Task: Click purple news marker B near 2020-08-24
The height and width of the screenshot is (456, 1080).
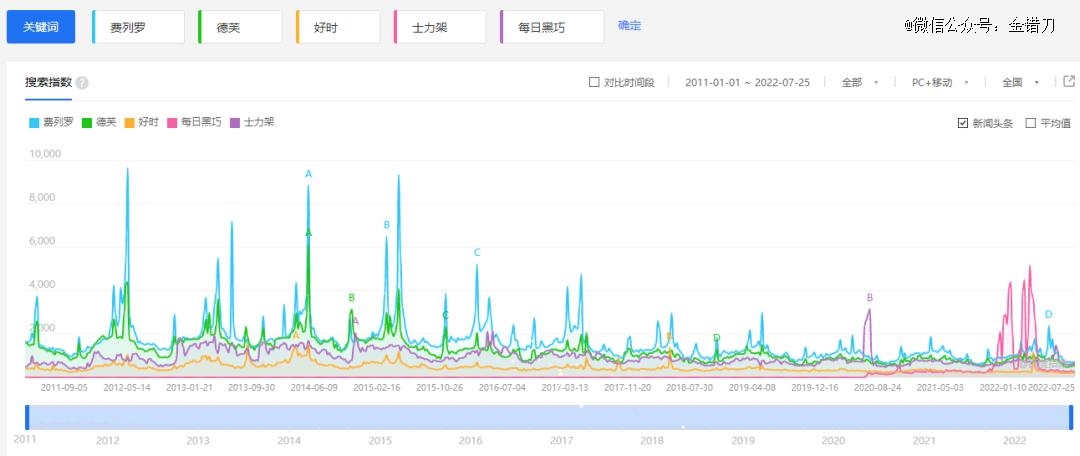Action: click(x=870, y=298)
